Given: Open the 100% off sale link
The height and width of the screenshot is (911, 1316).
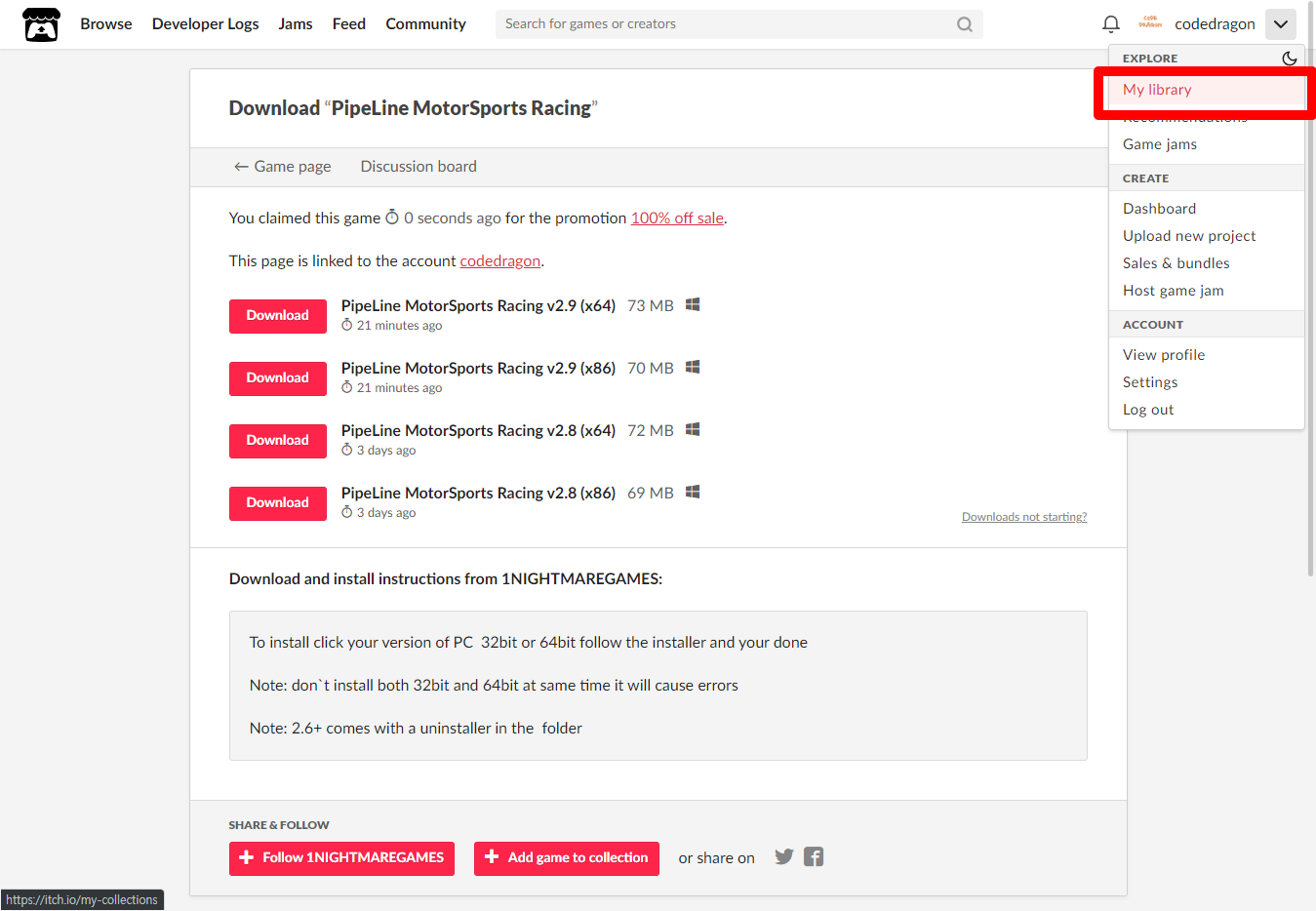Looking at the screenshot, I should tap(677, 218).
